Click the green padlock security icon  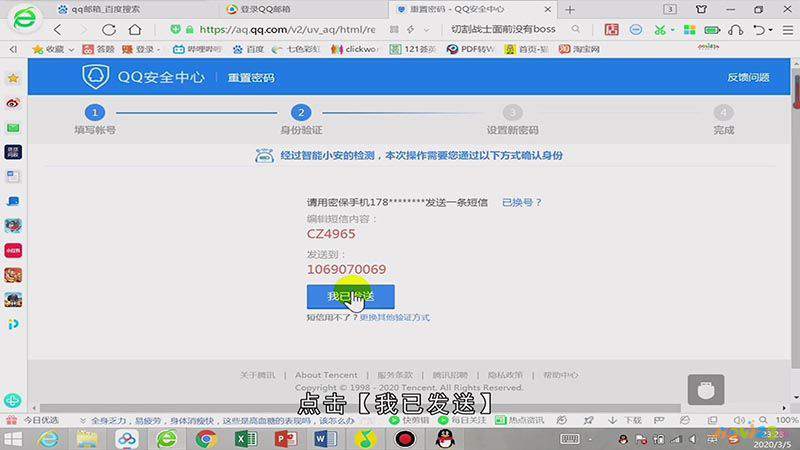click(x=189, y=30)
